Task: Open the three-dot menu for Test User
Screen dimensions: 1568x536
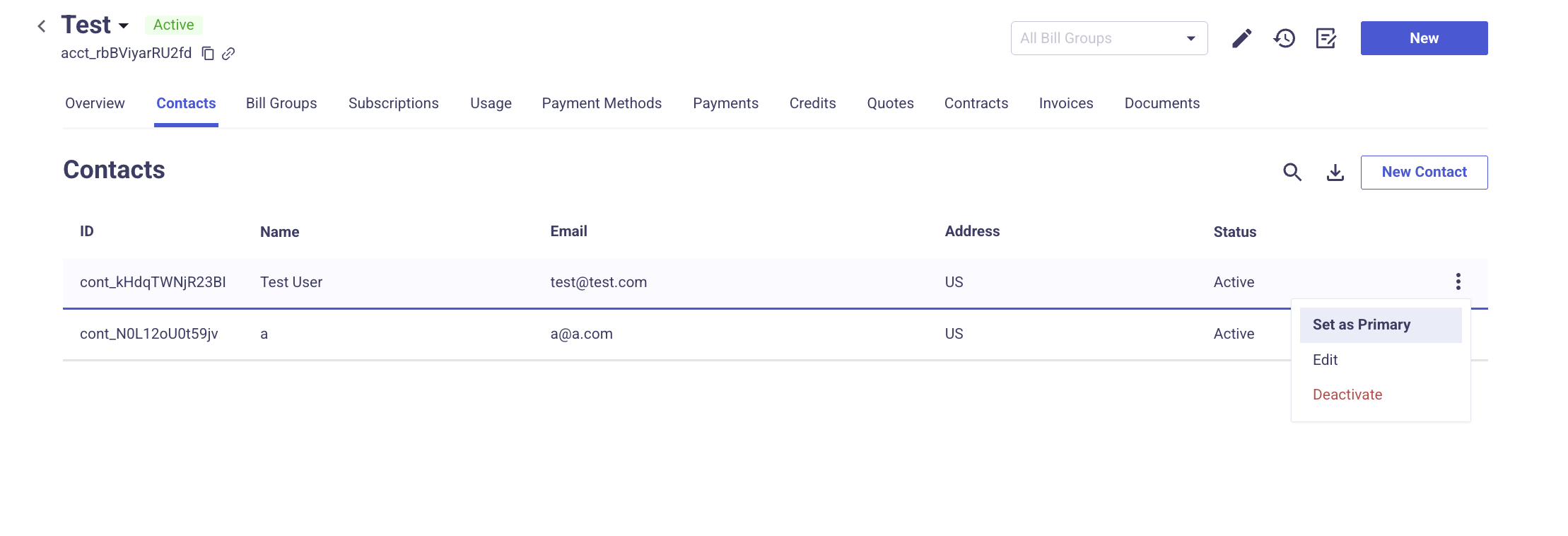Action: [x=1458, y=281]
